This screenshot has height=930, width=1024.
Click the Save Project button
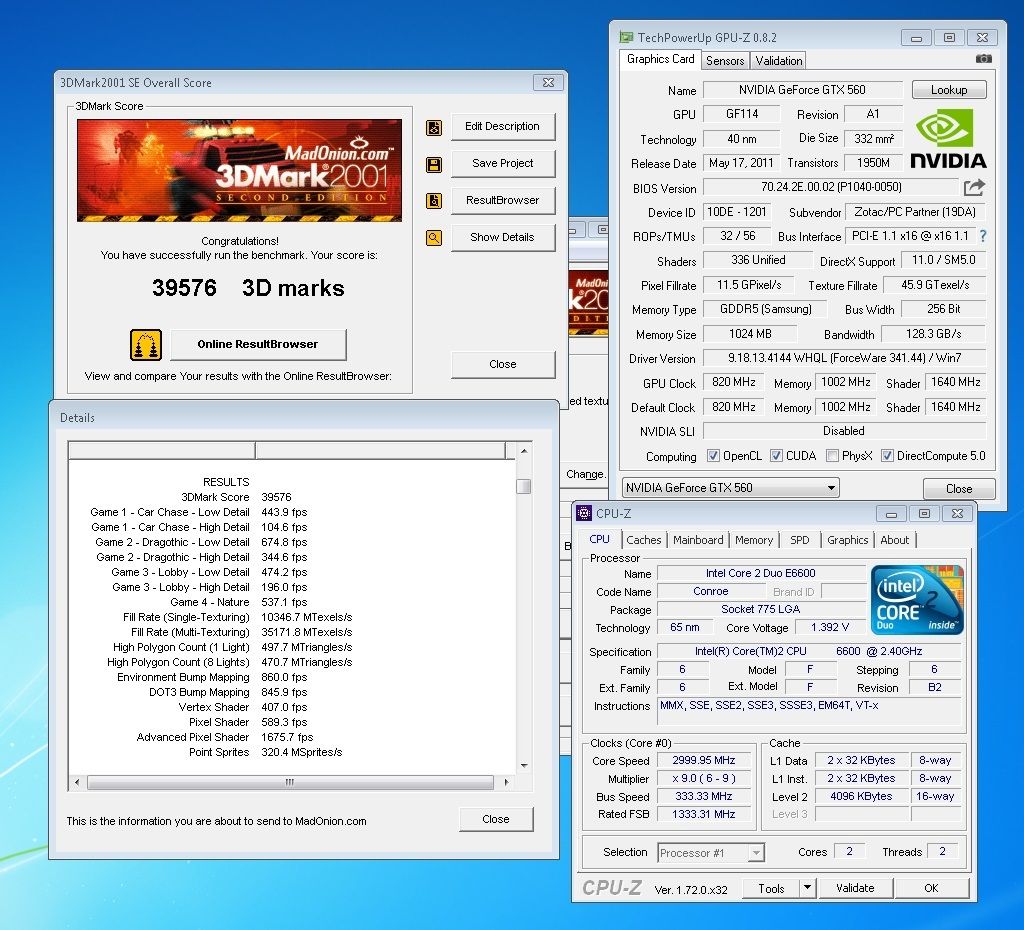coord(502,163)
